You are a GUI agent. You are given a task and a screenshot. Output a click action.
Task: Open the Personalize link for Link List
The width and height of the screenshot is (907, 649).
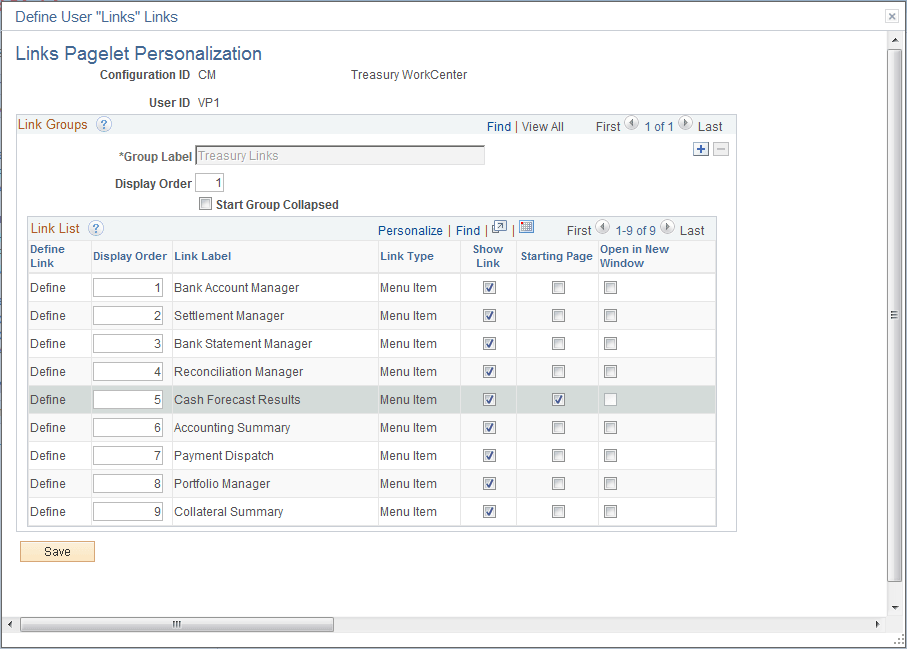coord(410,230)
